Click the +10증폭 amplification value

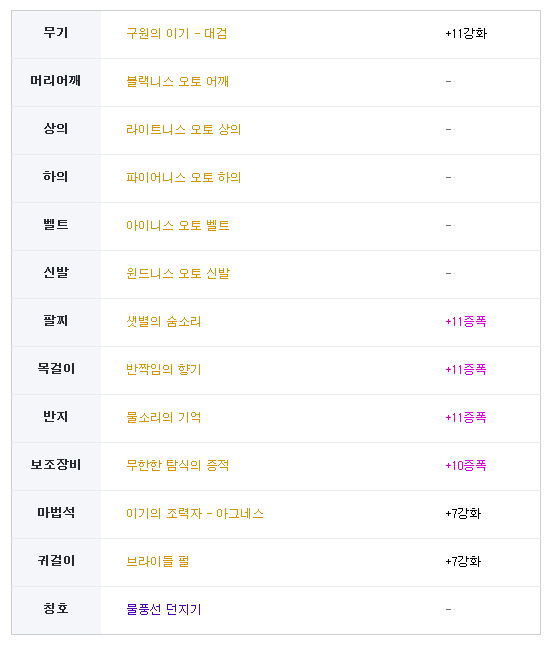[465, 465]
